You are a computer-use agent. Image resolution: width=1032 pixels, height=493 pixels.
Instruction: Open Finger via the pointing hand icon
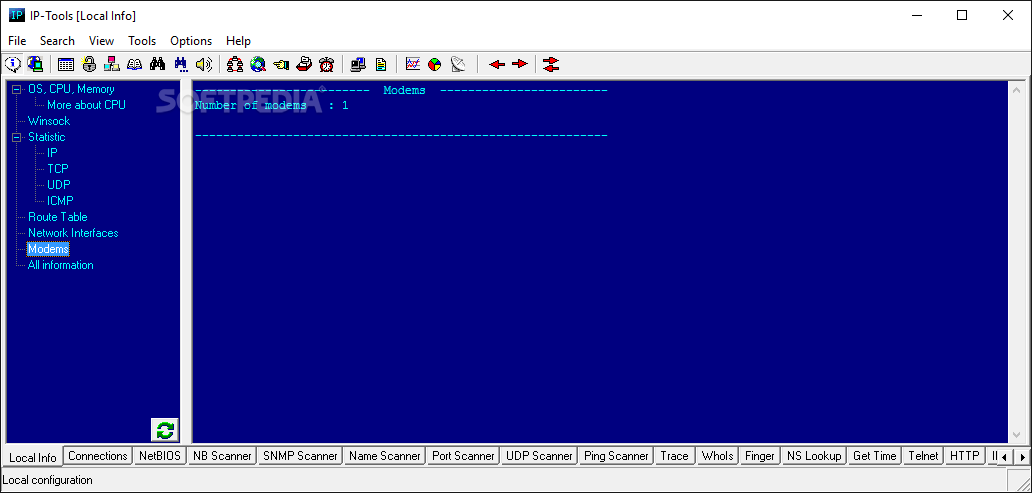(281, 64)
